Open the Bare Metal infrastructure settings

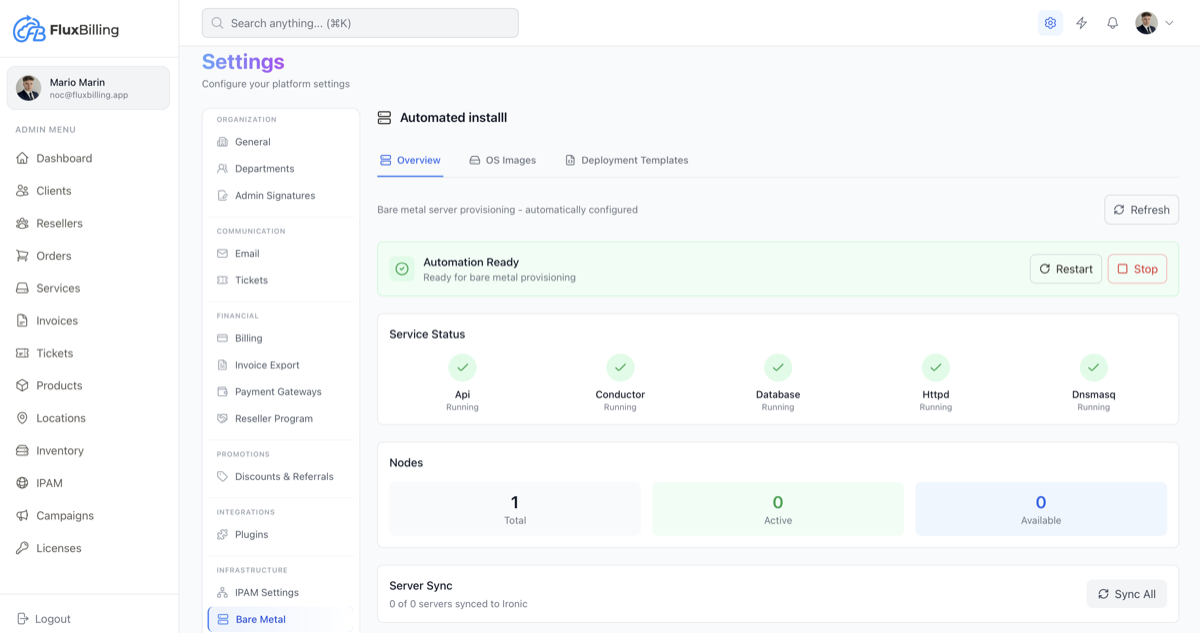tap(261, 619)
